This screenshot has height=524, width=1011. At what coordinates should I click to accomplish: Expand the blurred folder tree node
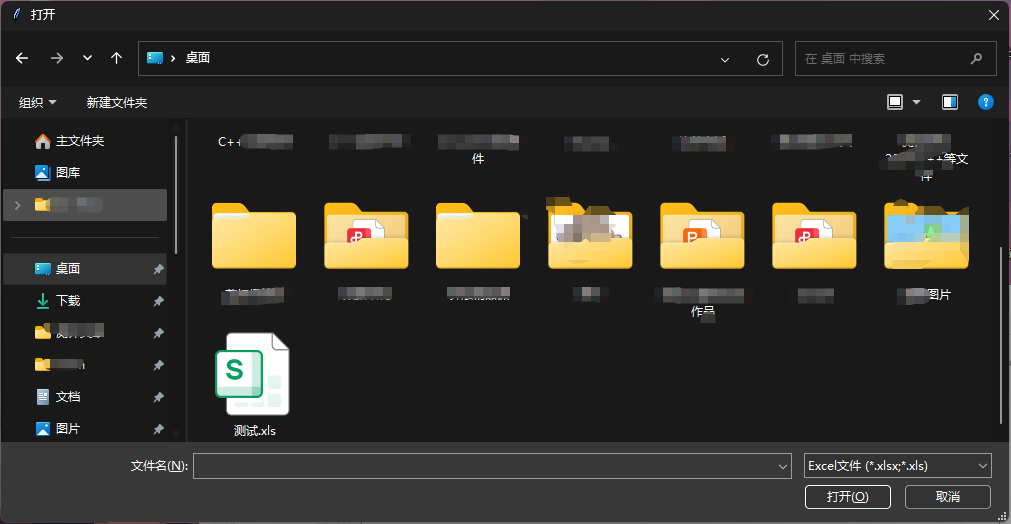coord(17,205)
